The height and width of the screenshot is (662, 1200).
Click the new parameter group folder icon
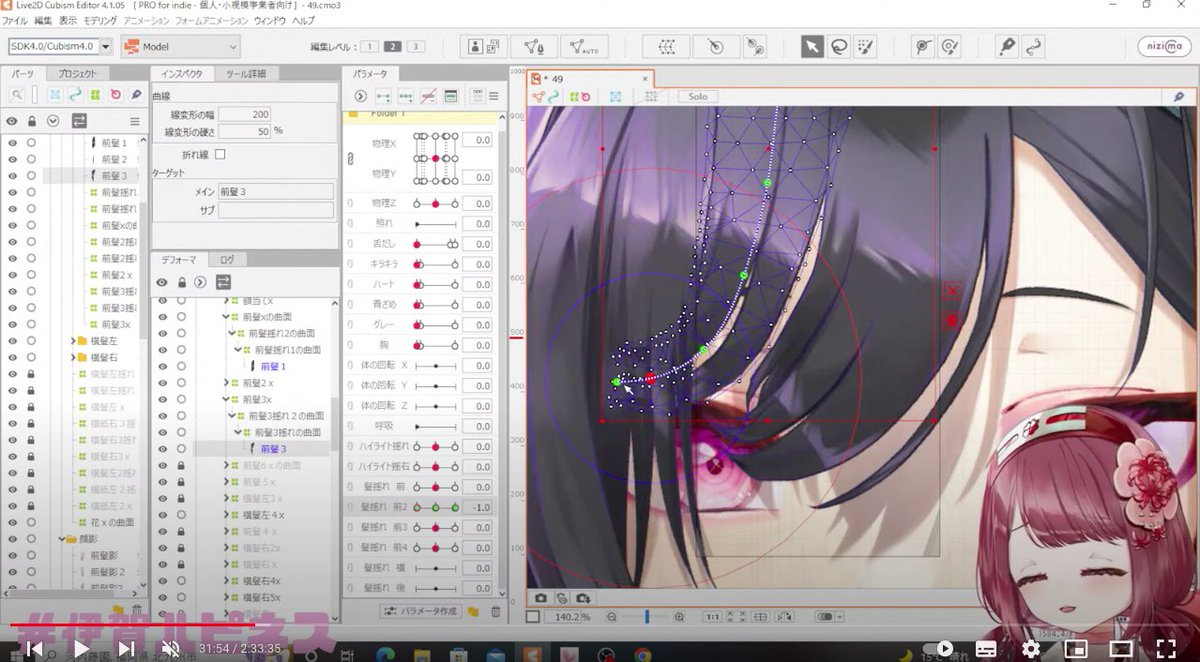point(473,611)
